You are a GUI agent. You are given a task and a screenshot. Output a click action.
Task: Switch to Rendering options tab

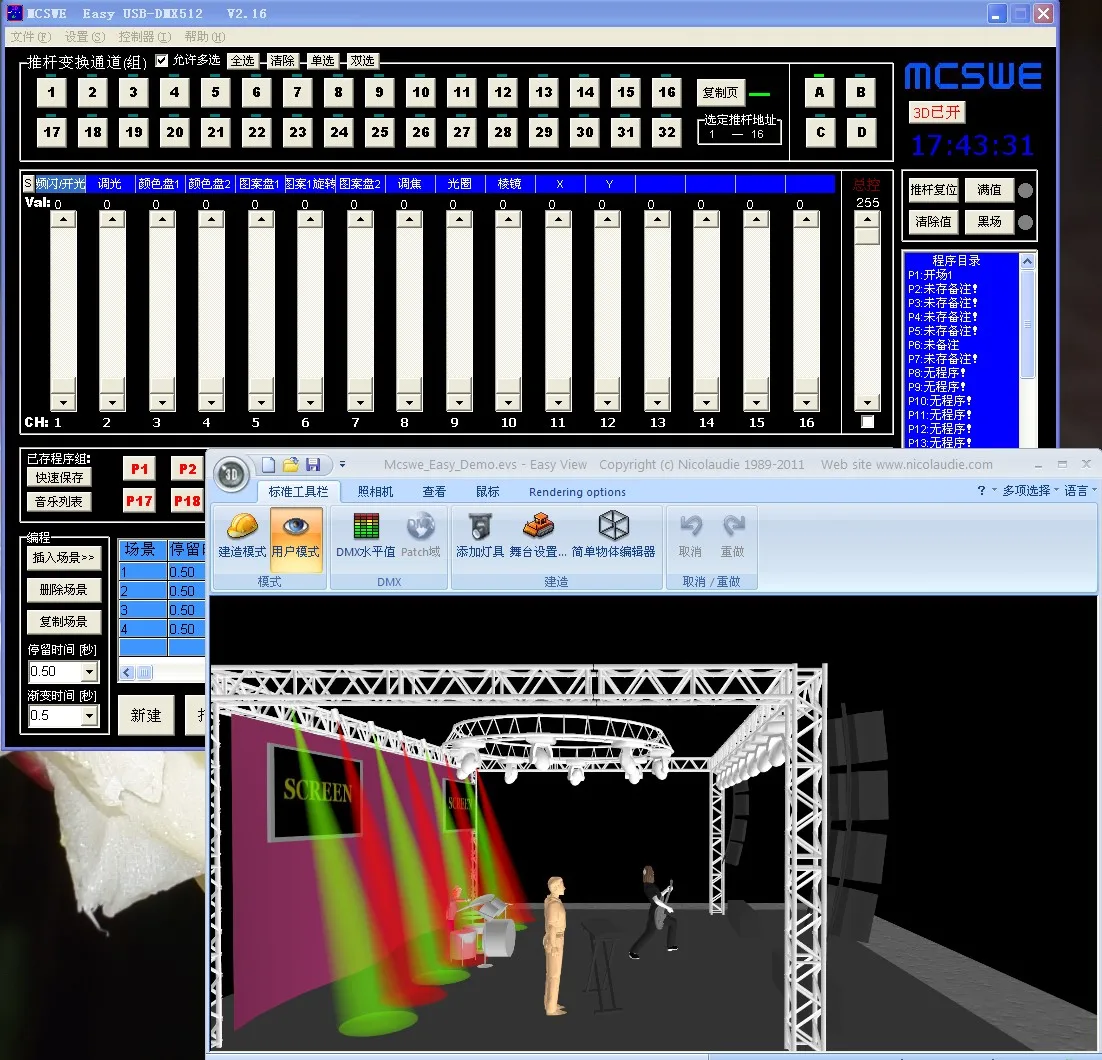(577, 492)
